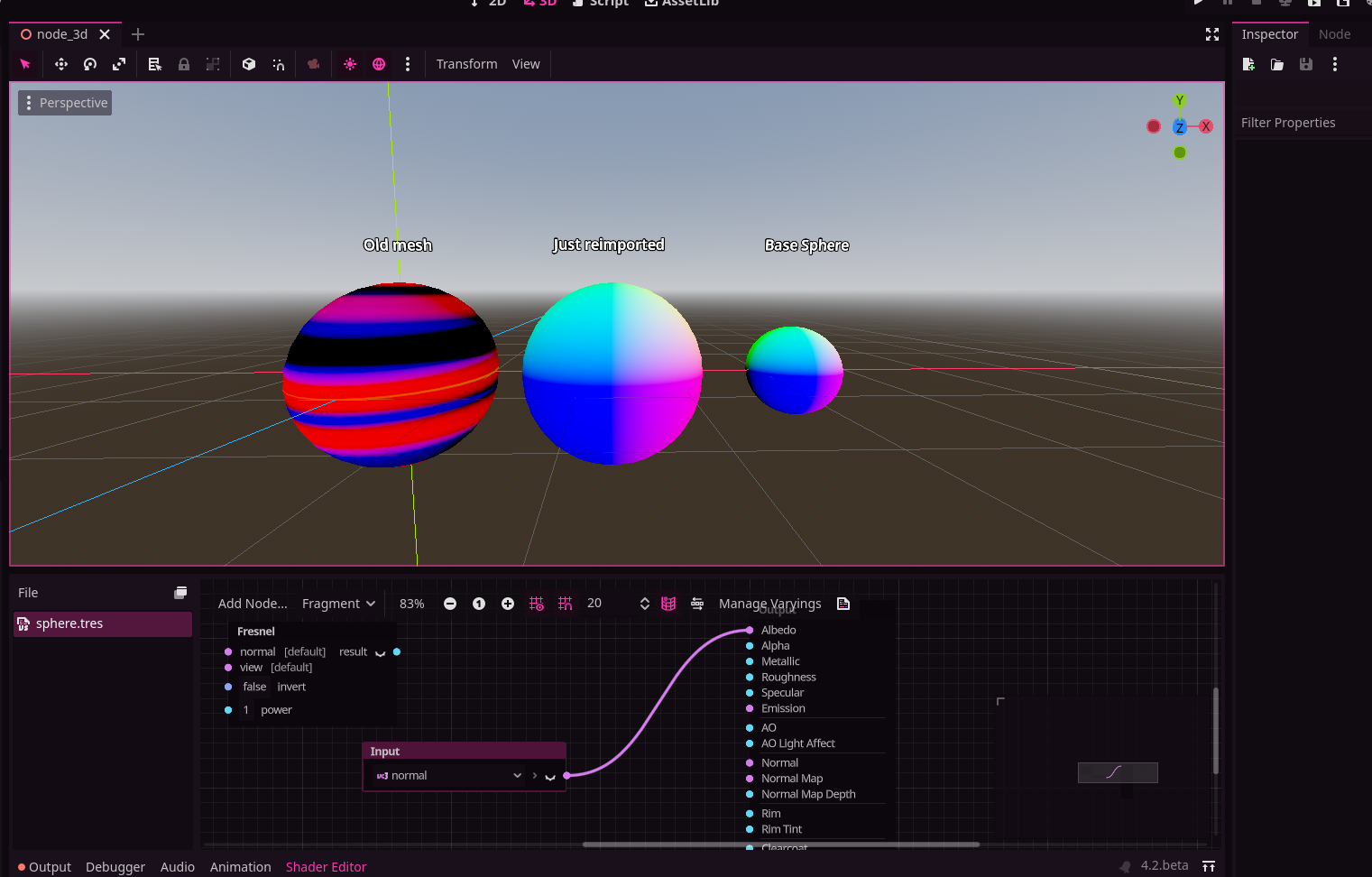Open Manage Varyings dialog
Screen dimensions: 1372x877
coord(769,603)
